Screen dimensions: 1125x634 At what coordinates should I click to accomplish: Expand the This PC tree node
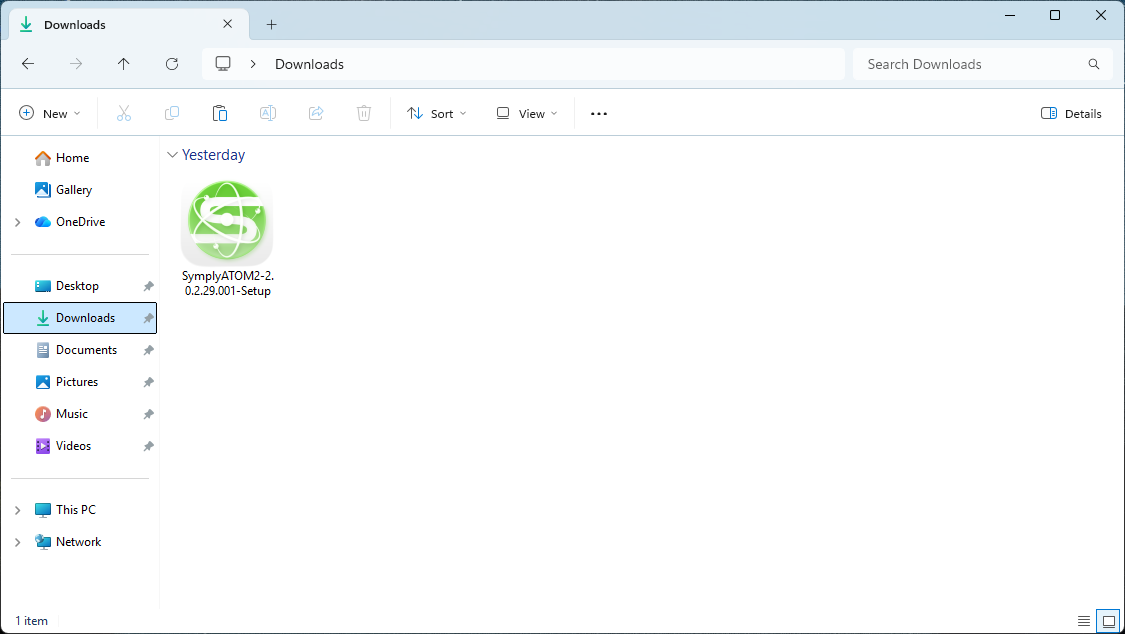point(18,510)
